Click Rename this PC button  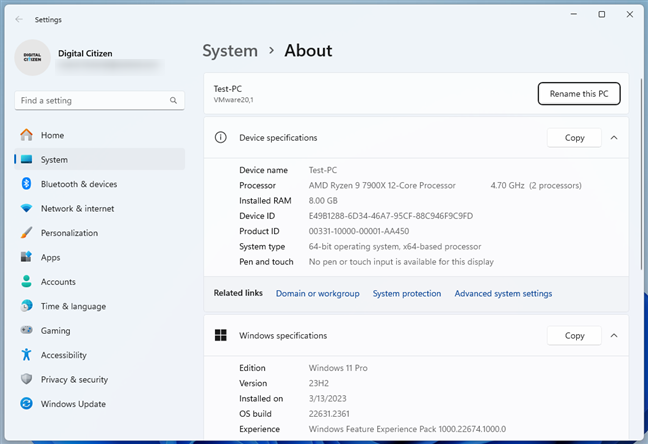click(x=579, y=94)
